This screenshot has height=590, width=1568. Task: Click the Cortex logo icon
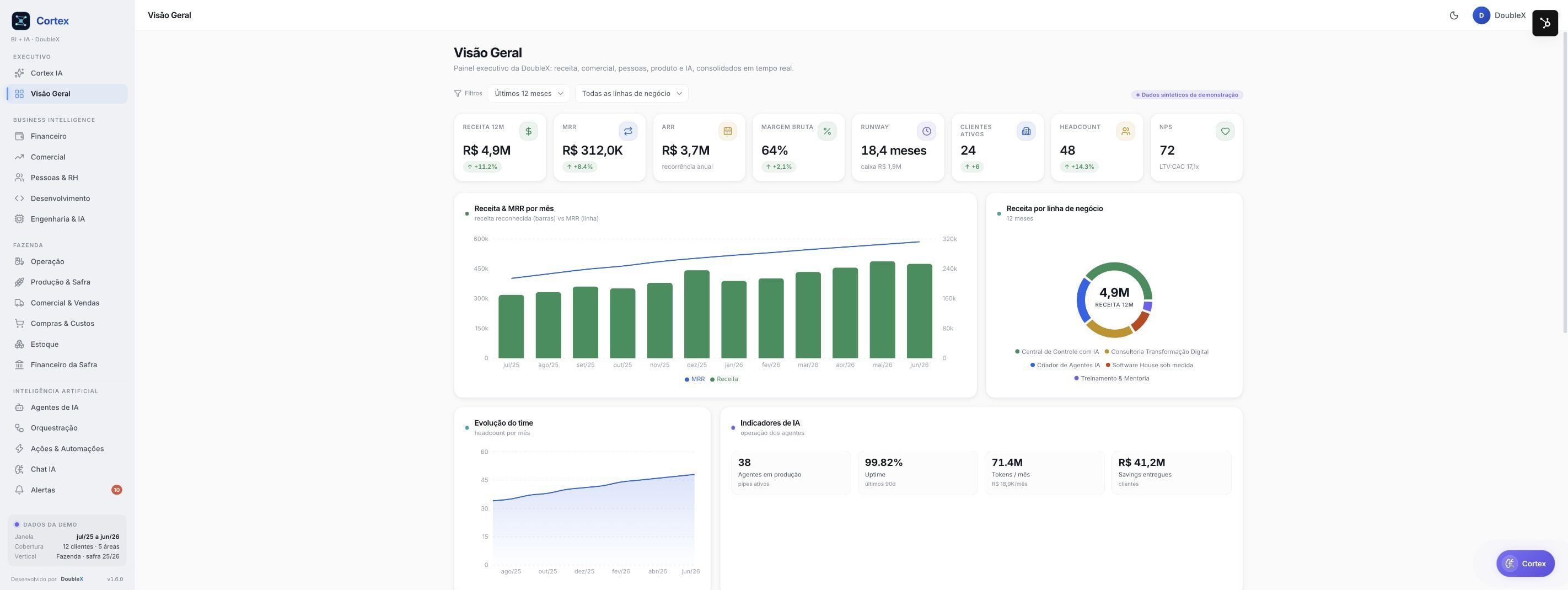21,21
